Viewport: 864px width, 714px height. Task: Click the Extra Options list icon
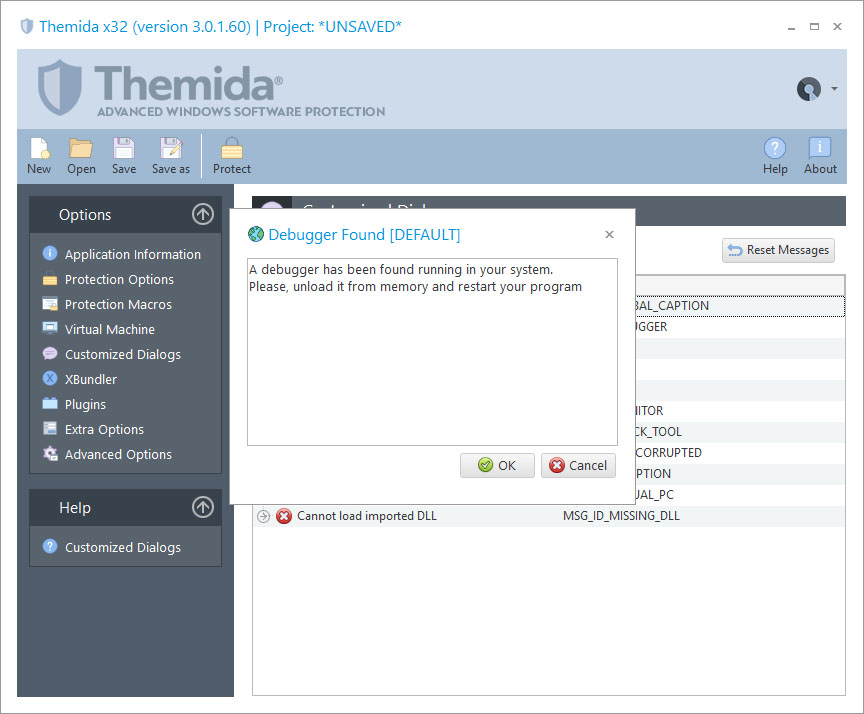[x=50, y=428]
